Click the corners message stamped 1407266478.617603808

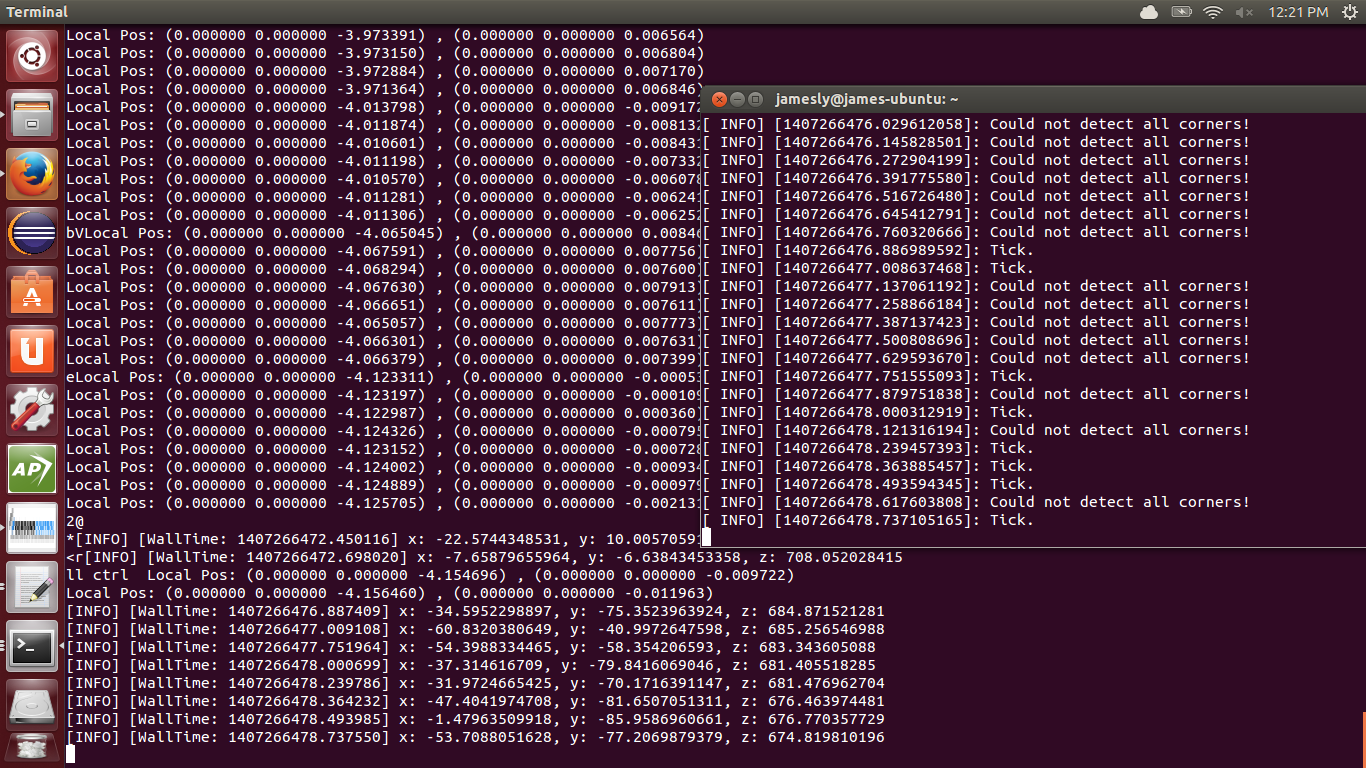976,502
